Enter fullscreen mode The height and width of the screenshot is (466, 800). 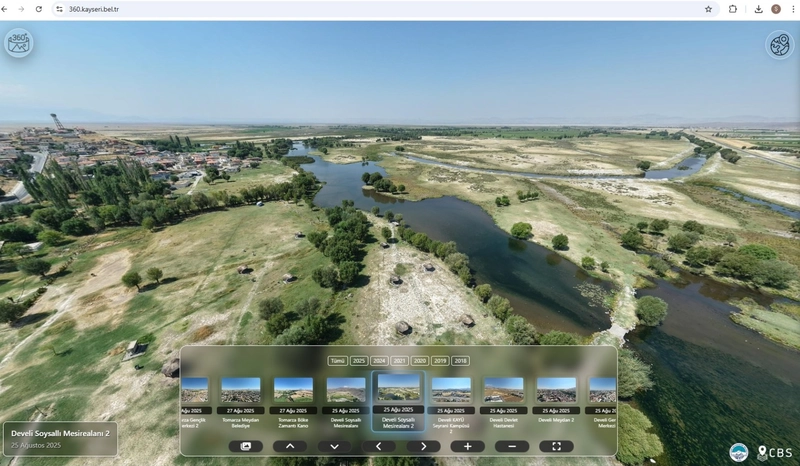pos(556,446)
